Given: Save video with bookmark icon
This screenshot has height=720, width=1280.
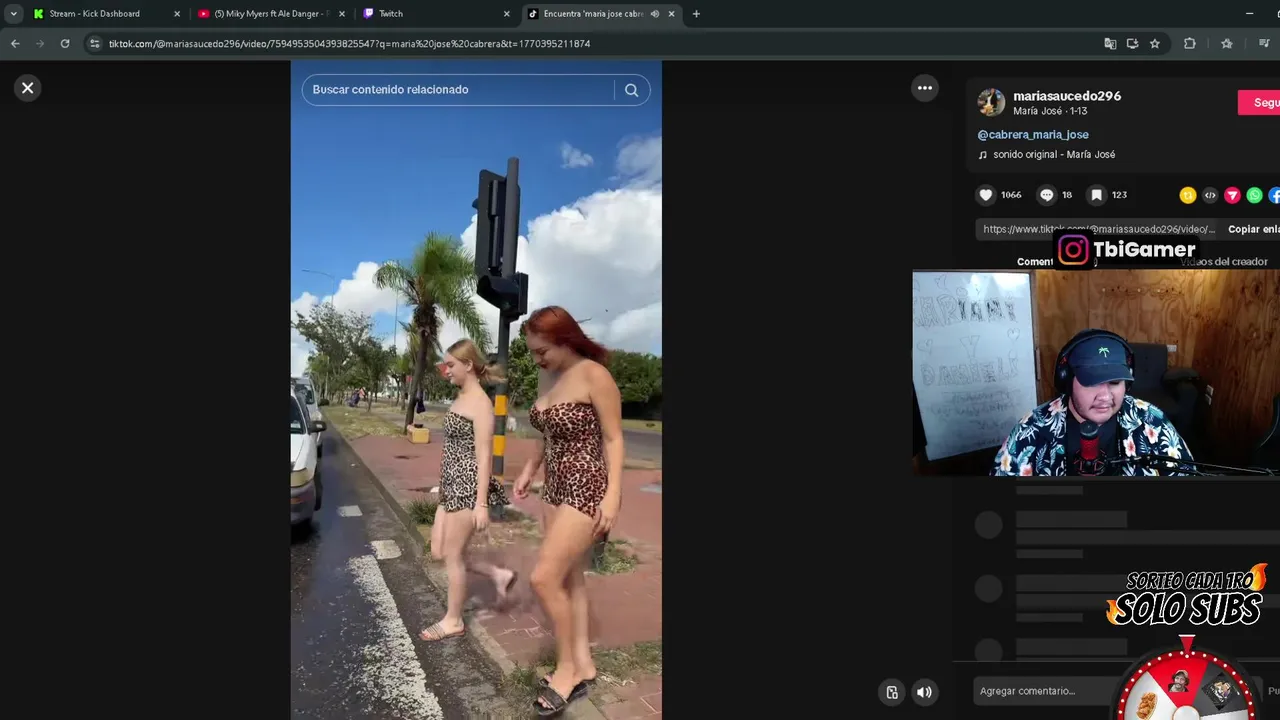Looking at the screenshot, I should click(x=1096, y=195).
